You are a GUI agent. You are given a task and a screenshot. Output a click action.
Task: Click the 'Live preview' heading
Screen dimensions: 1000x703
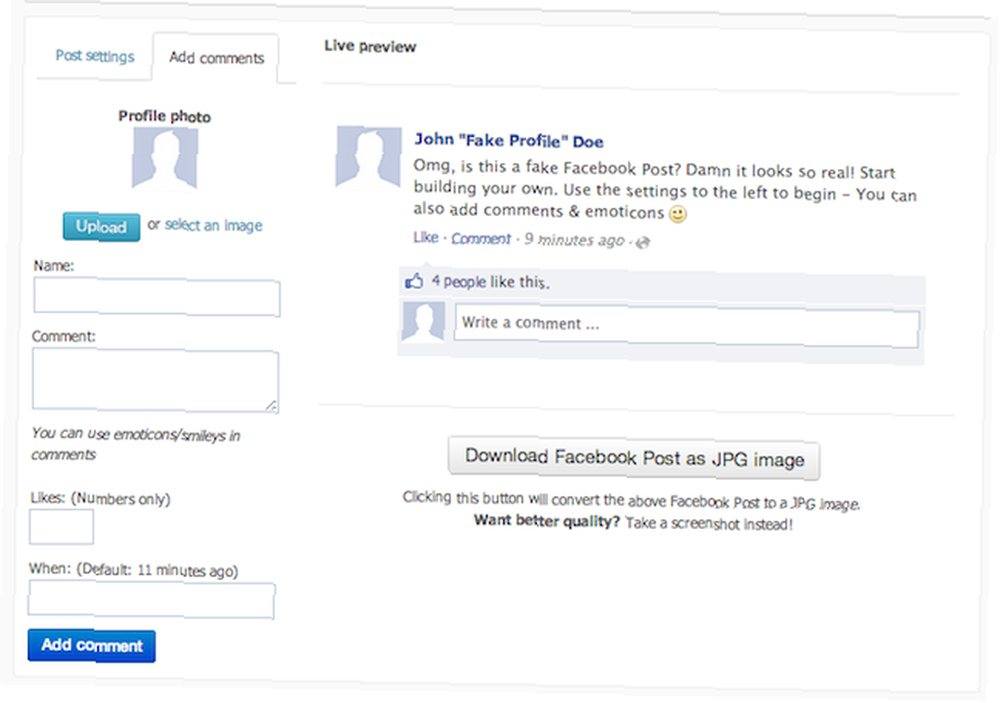click(370, 46)
